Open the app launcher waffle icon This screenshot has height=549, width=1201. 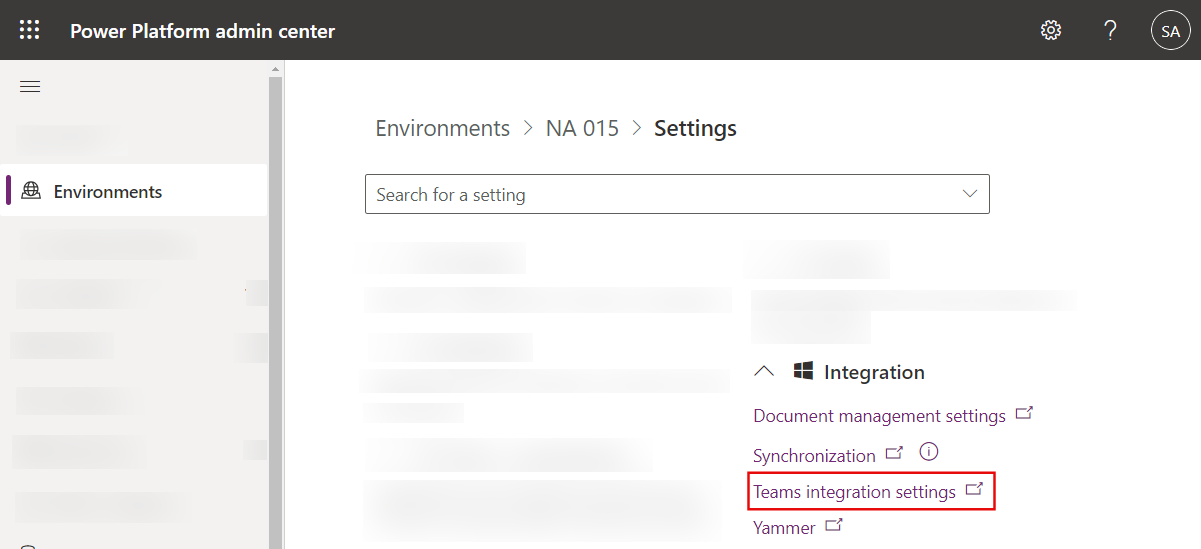point(30,30)
